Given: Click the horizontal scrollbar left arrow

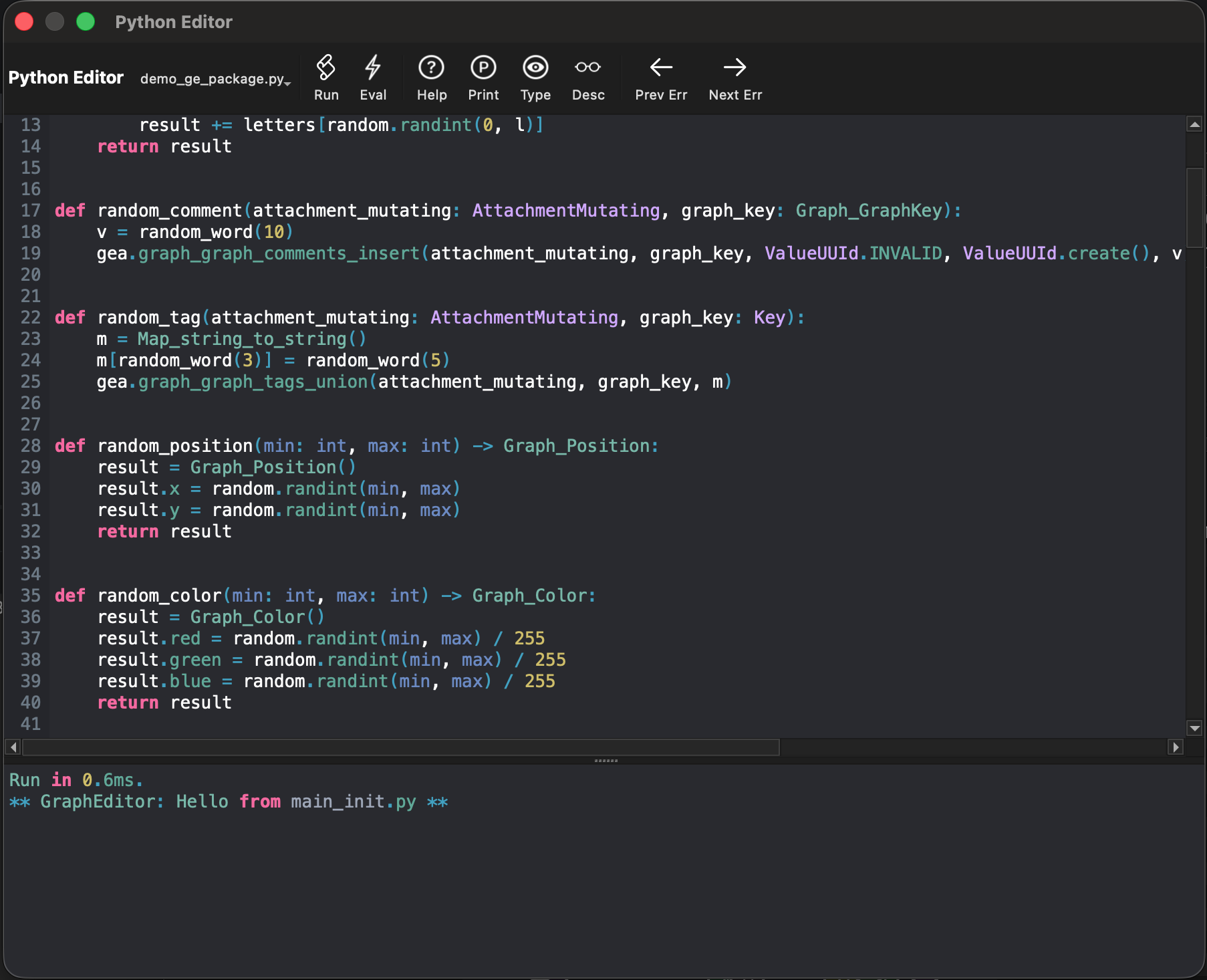Looking at the screenshot, I should pos(13,747).
